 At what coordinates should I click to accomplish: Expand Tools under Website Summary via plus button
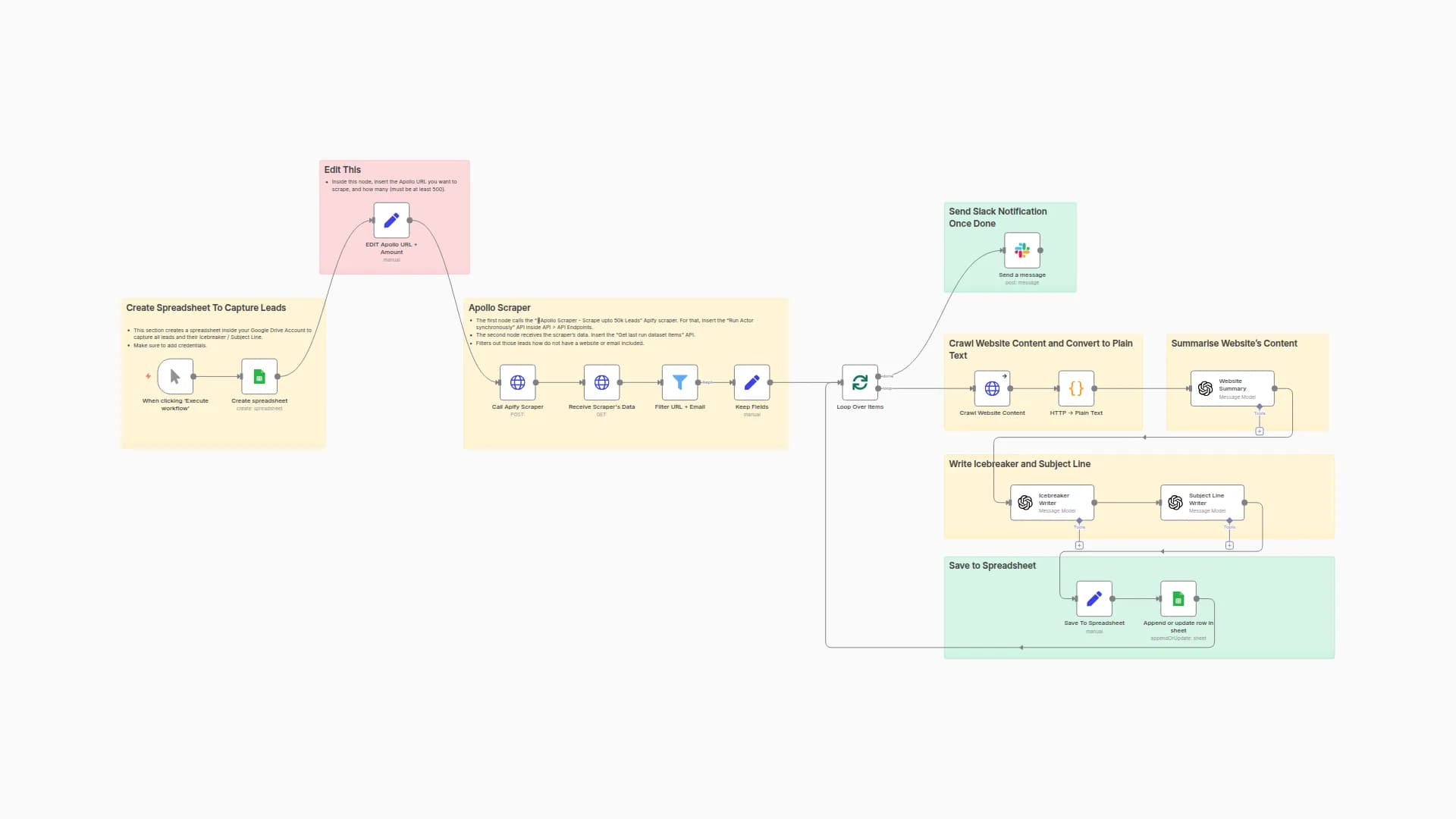click(1259, 430)
